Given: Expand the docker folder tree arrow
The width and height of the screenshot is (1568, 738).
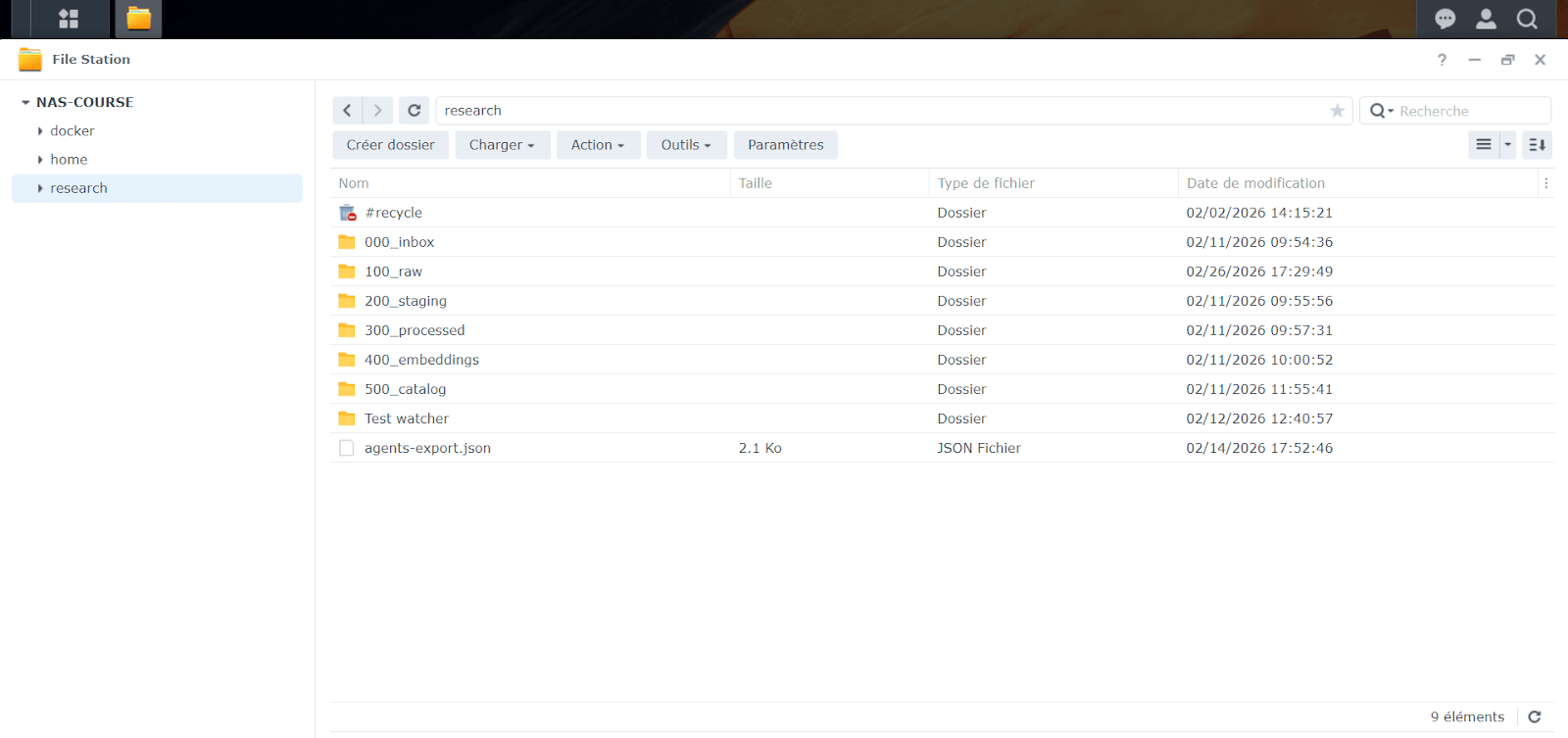Looking at the screenshot, I should point(40,131).
